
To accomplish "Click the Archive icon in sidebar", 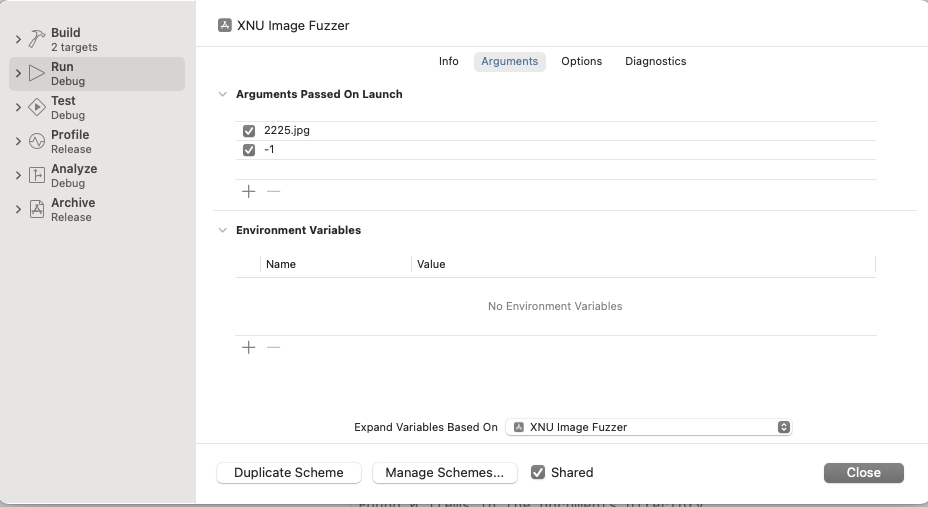I will tap(37, 209).
